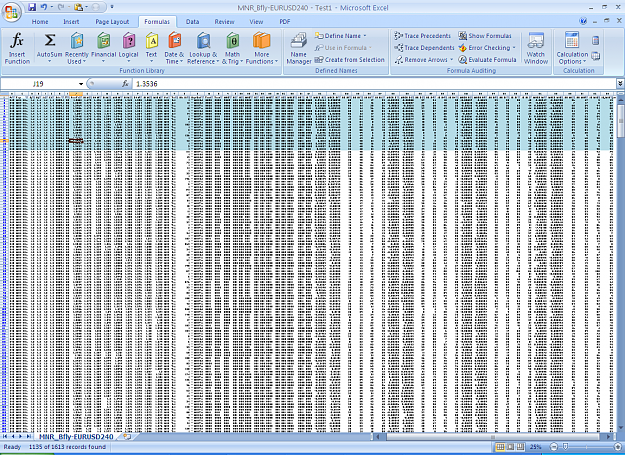Open Date & Time functions list
Viewport: 625px width, 455px height.
[x=174, y=48]
